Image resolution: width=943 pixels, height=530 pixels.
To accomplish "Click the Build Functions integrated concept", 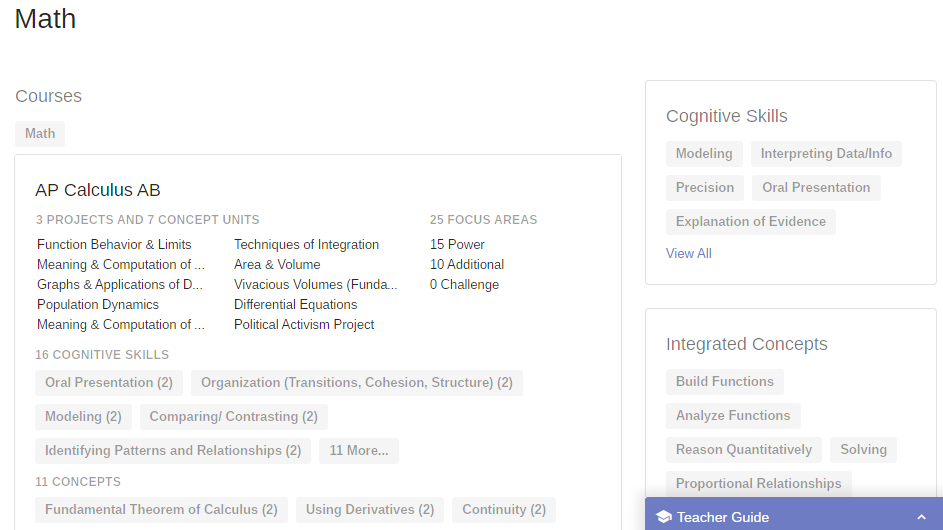I will pyautogui.click(x=725, y=382).
